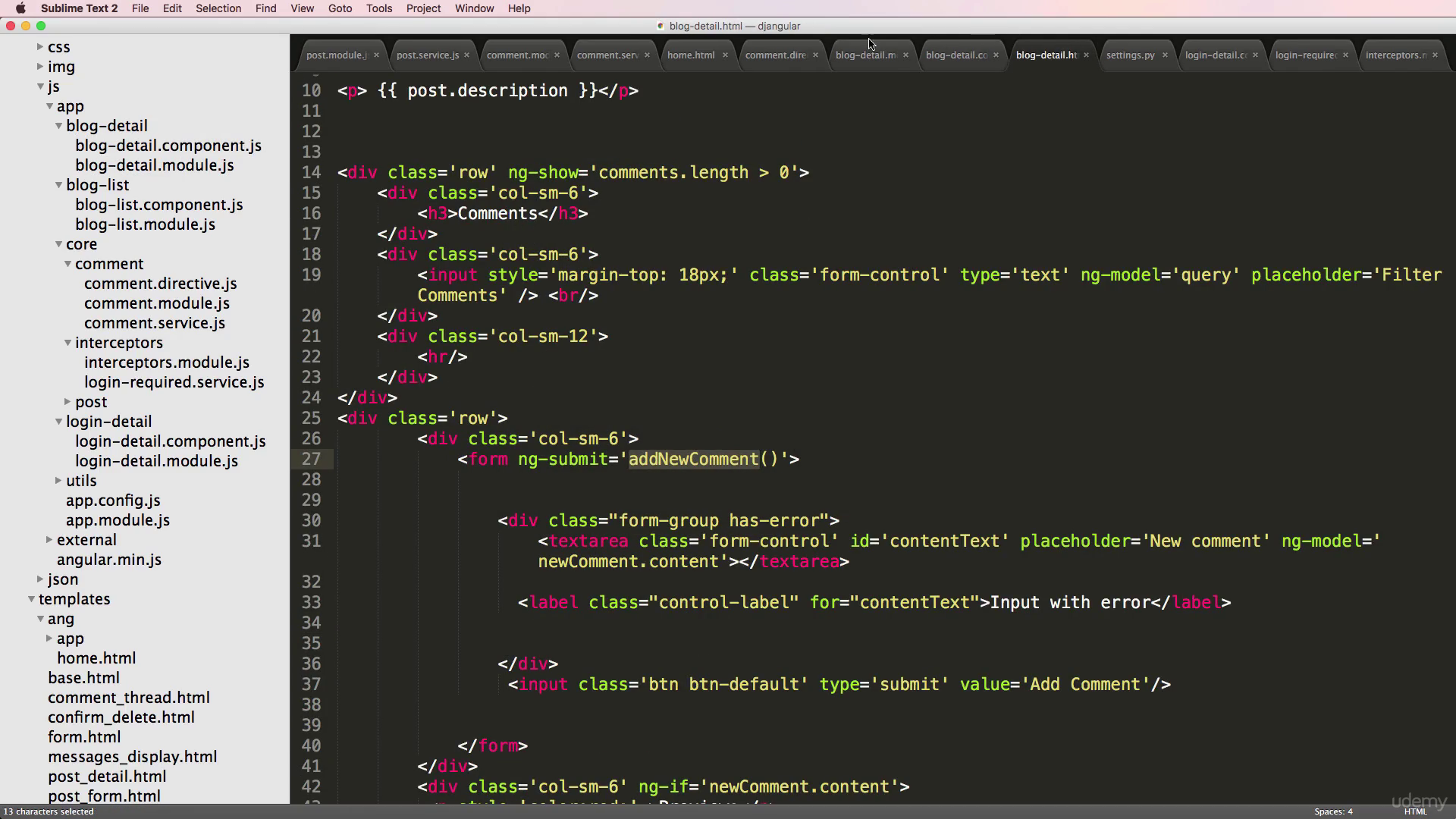Screen dimensions: 1456x819
Task: Close the interceptors tab
Action: coord(1435,55)
